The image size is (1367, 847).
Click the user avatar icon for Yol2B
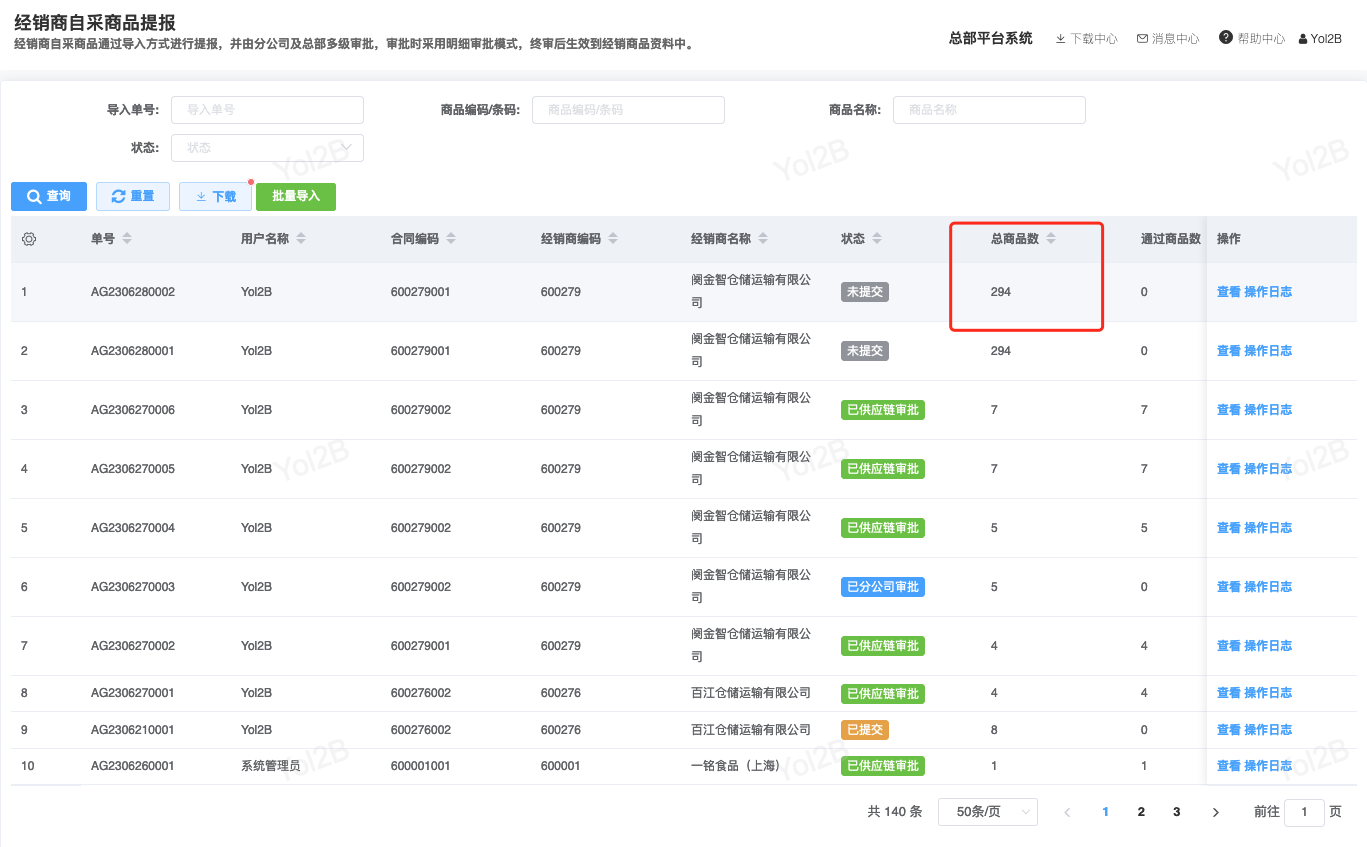pos(1303,39)
